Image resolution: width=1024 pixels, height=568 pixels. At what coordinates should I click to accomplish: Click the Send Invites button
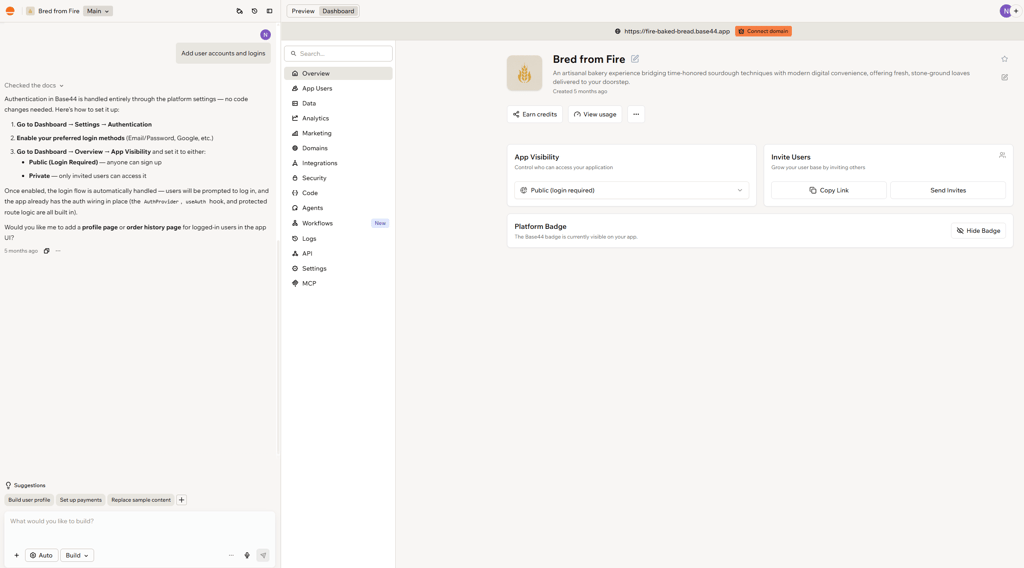pos(948,191)
